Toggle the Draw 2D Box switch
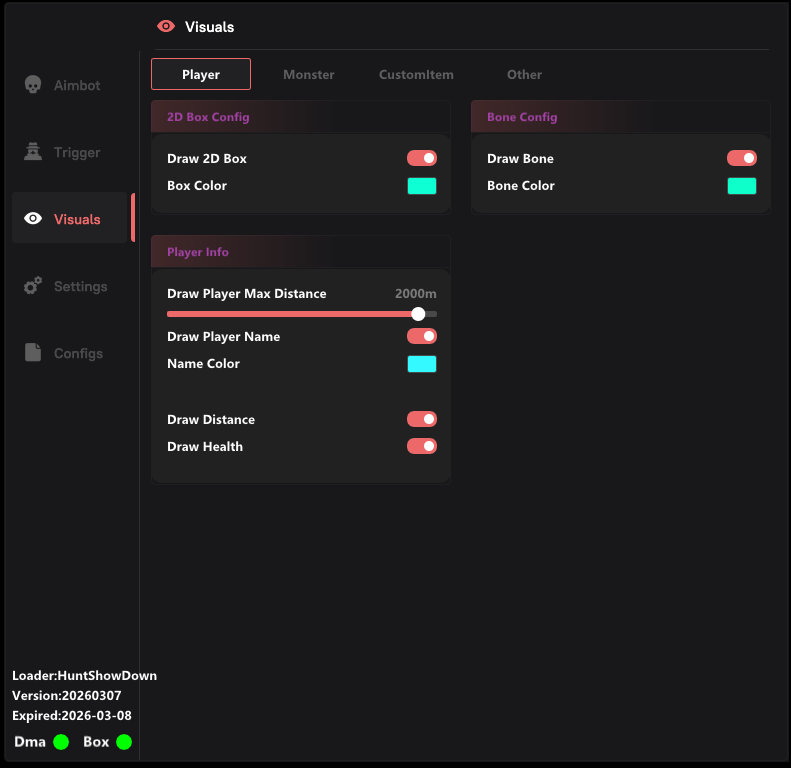This screenshot has width=791, height=768. point(421,158)
